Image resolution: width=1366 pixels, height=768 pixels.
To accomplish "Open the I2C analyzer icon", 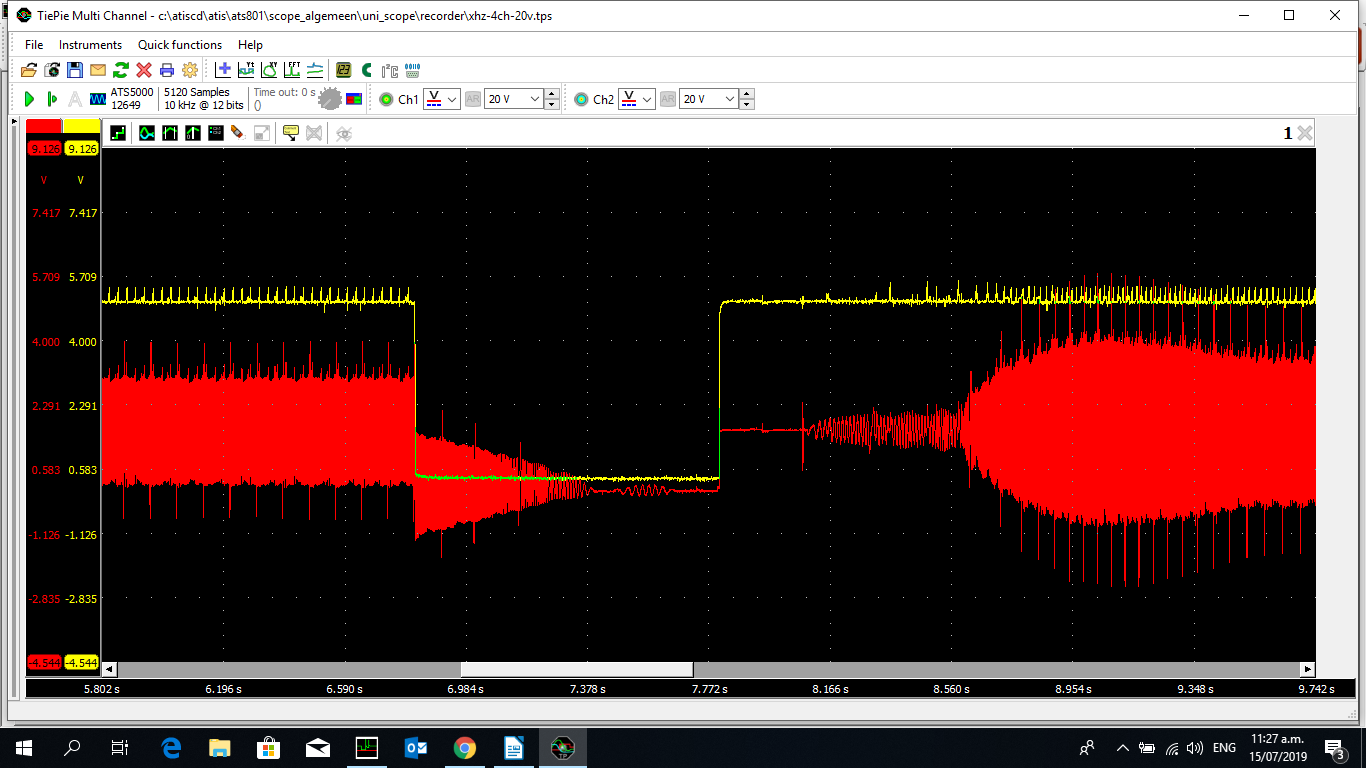I will [390, 70].
